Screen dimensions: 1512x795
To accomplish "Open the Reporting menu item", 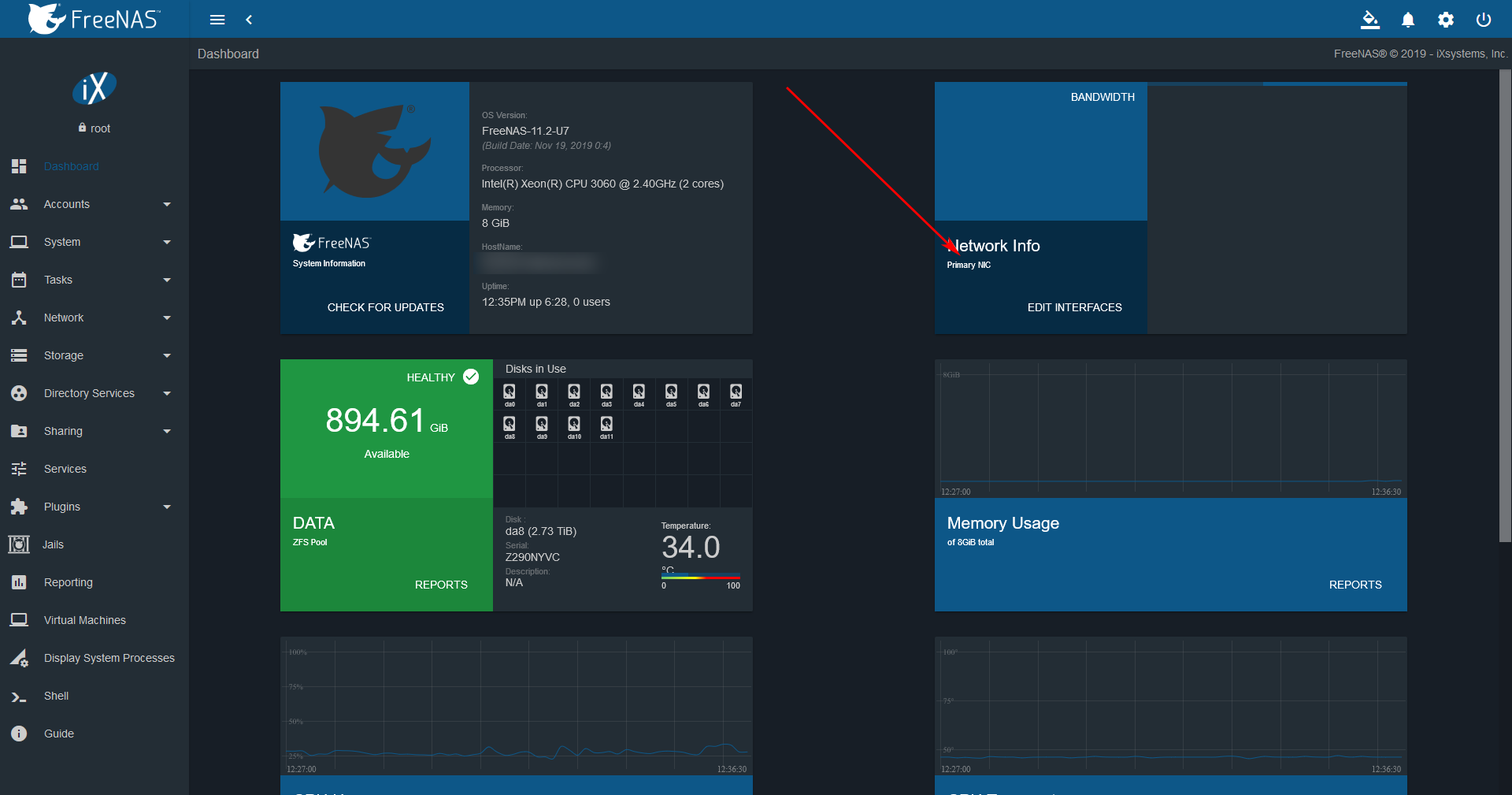I will point(94,582).
